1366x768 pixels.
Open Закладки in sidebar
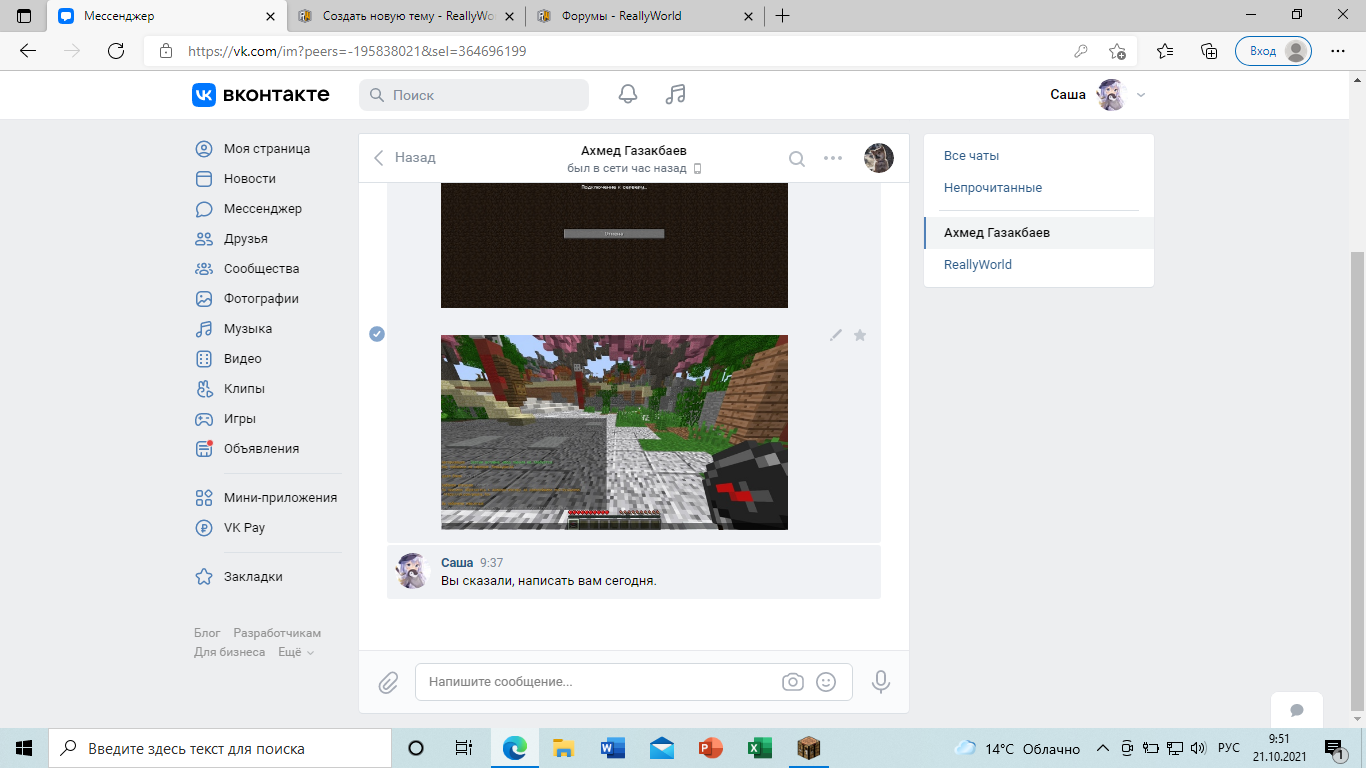(x=238, y=577)
